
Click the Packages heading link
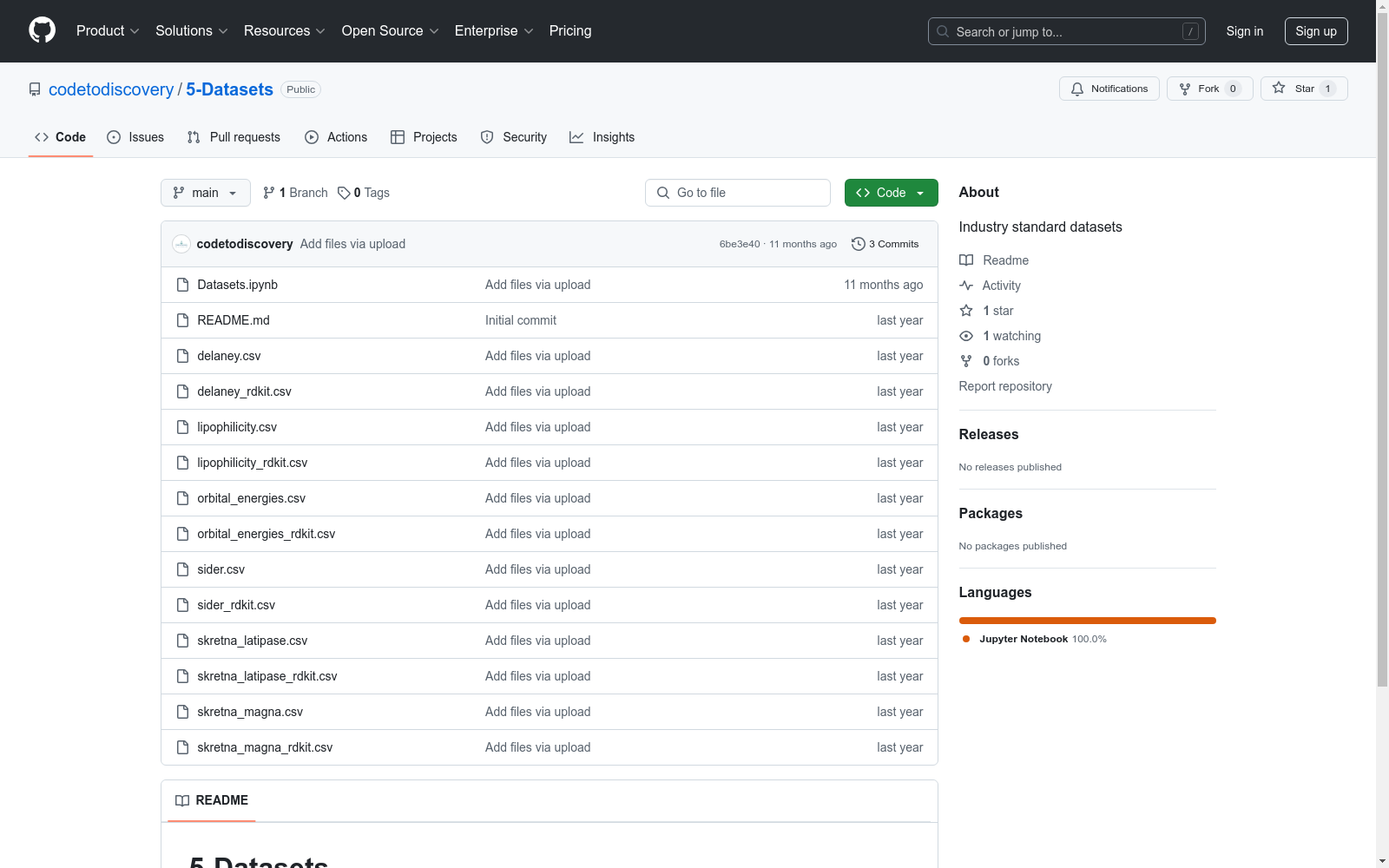(991, 514)
